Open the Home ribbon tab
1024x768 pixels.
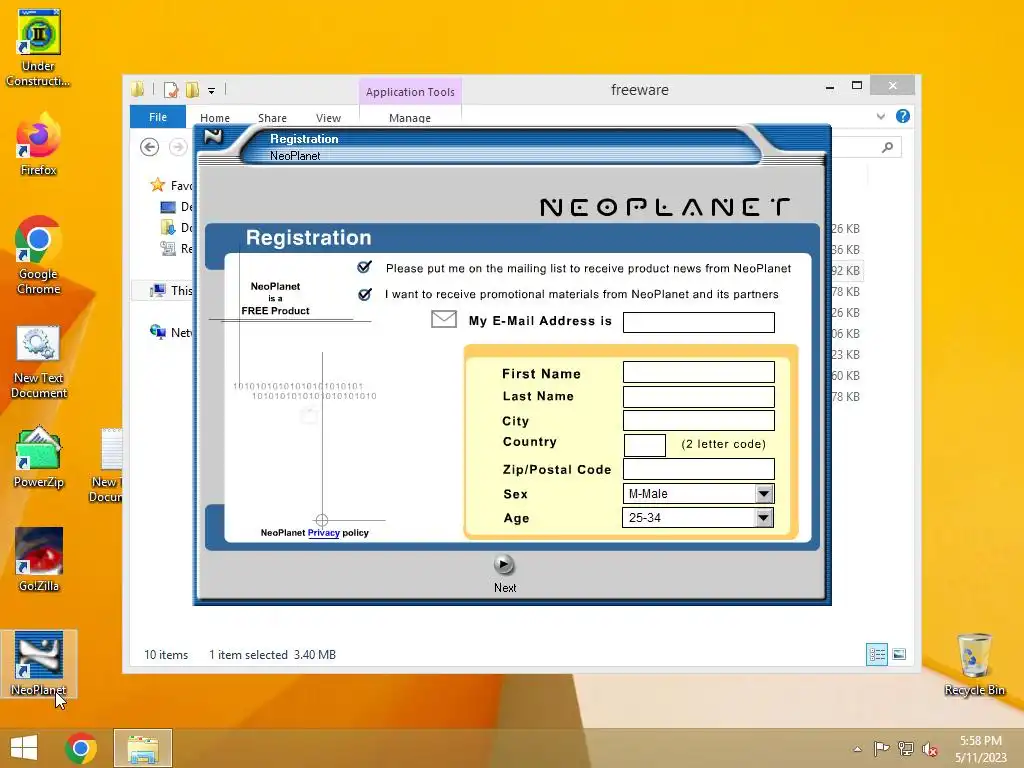(215, 118)
